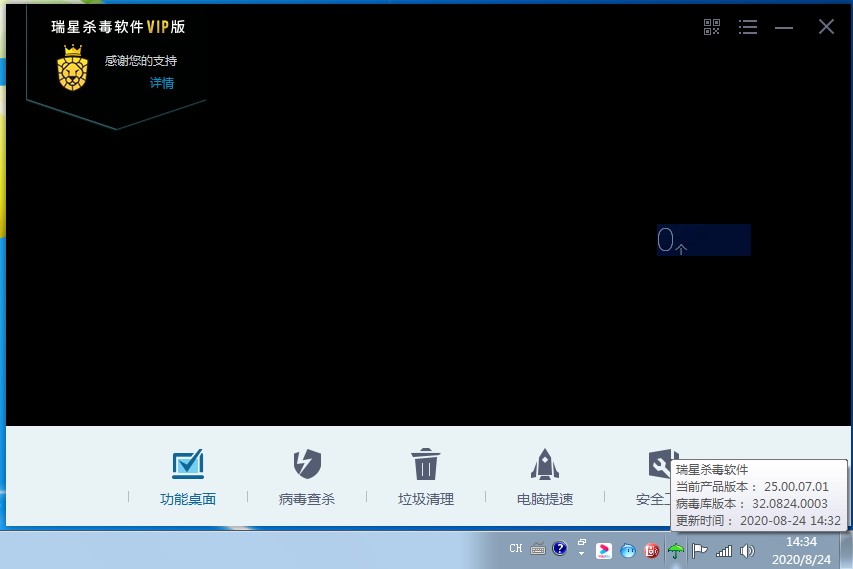Image resolution: width=853 pixels, height=569 pixels.
Task: Switch to the 功能桌面 tab label
Action: click(188, 499)
